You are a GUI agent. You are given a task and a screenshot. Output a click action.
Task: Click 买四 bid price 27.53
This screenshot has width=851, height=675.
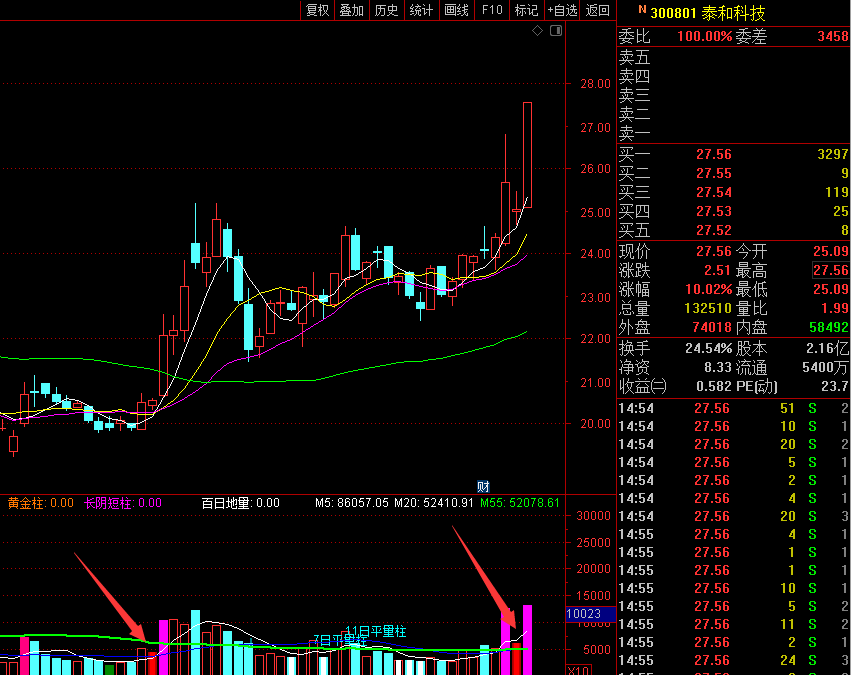(x=714, y=212)
